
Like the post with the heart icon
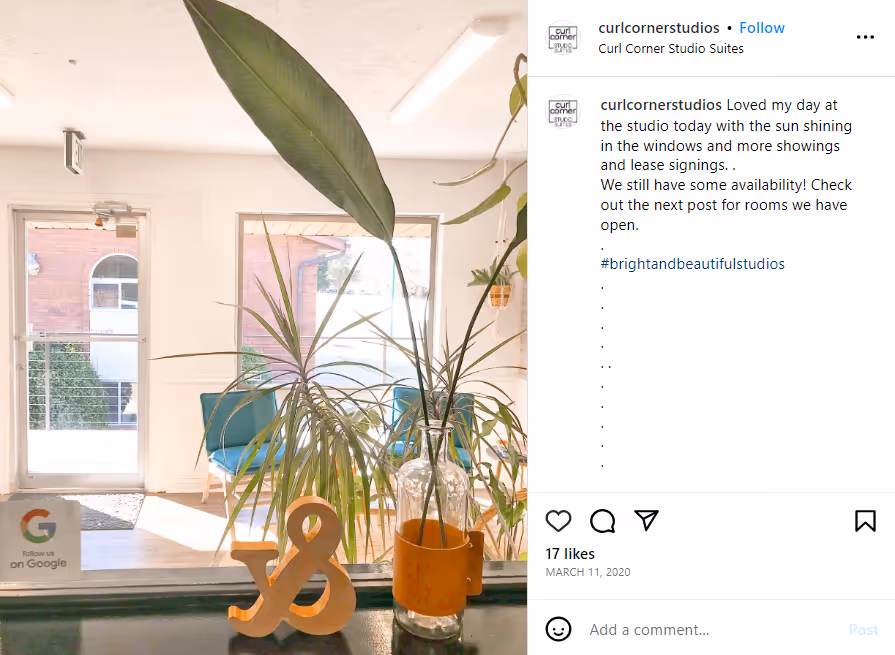[x=558, y=521]
